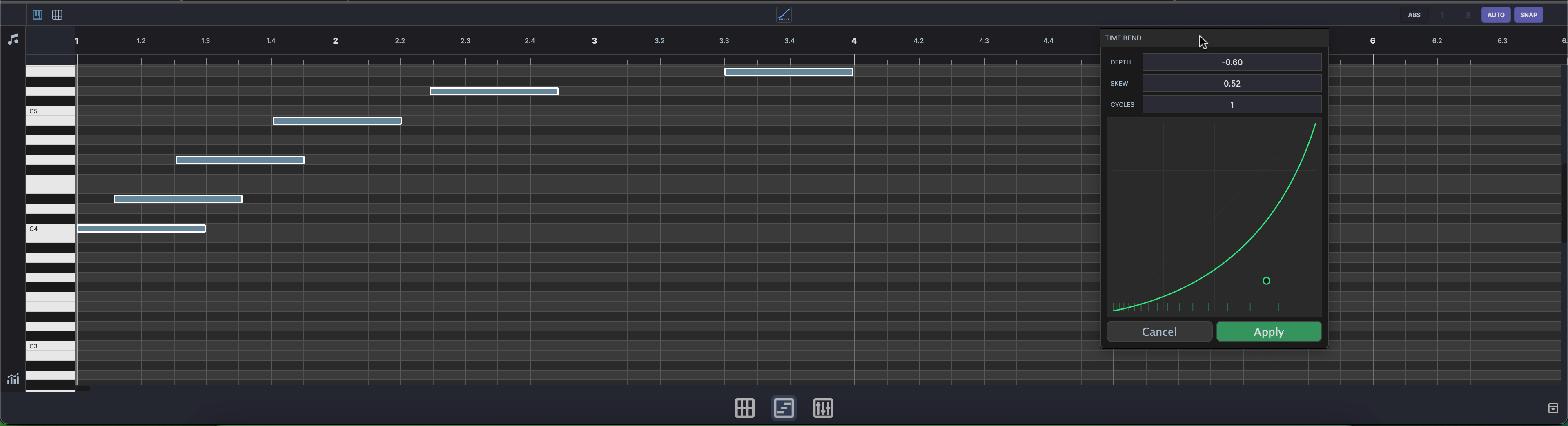Select grid division 1 in the top bar
This screenshot has width=1568, height=426.
[x=1441, y=15]
